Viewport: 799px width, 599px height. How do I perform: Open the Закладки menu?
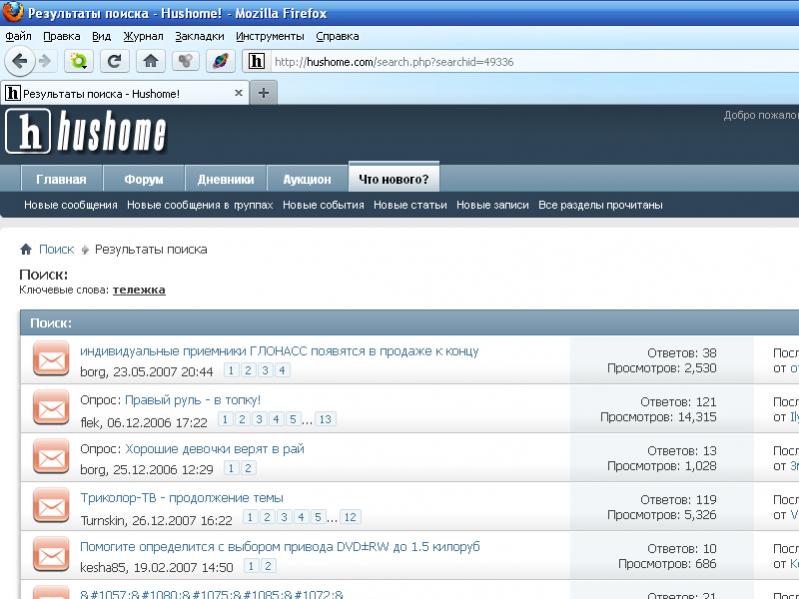(199, 36)
